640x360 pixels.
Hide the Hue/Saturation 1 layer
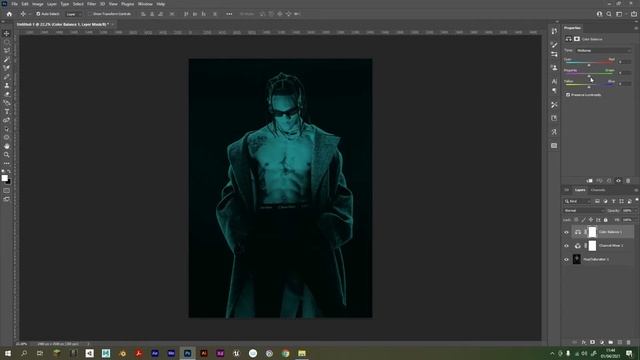pyautogui.click(x=566, y=259)
